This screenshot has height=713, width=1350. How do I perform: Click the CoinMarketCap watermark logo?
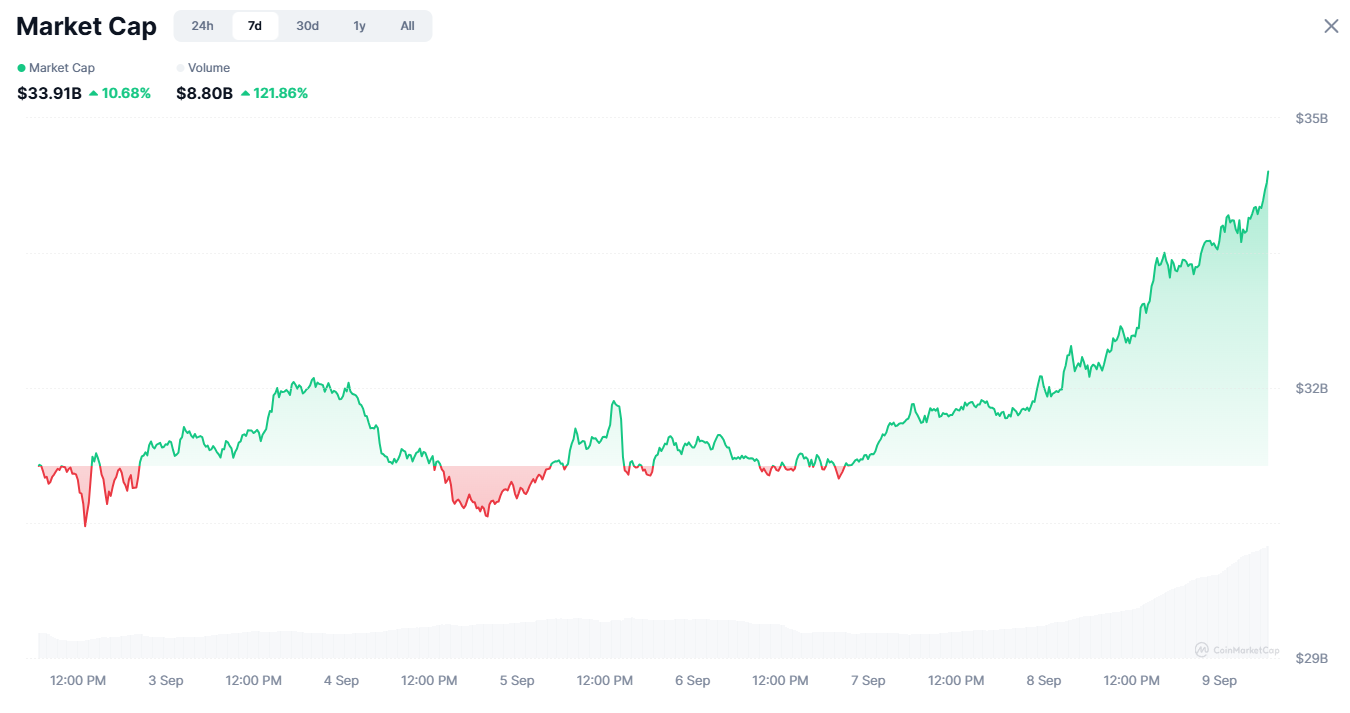(1237, 649)
